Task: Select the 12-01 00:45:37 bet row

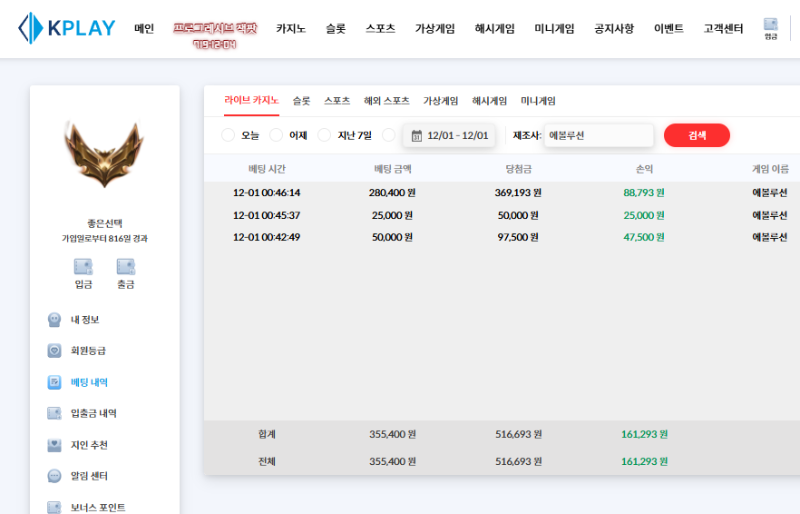Action: tap(502, 215)
